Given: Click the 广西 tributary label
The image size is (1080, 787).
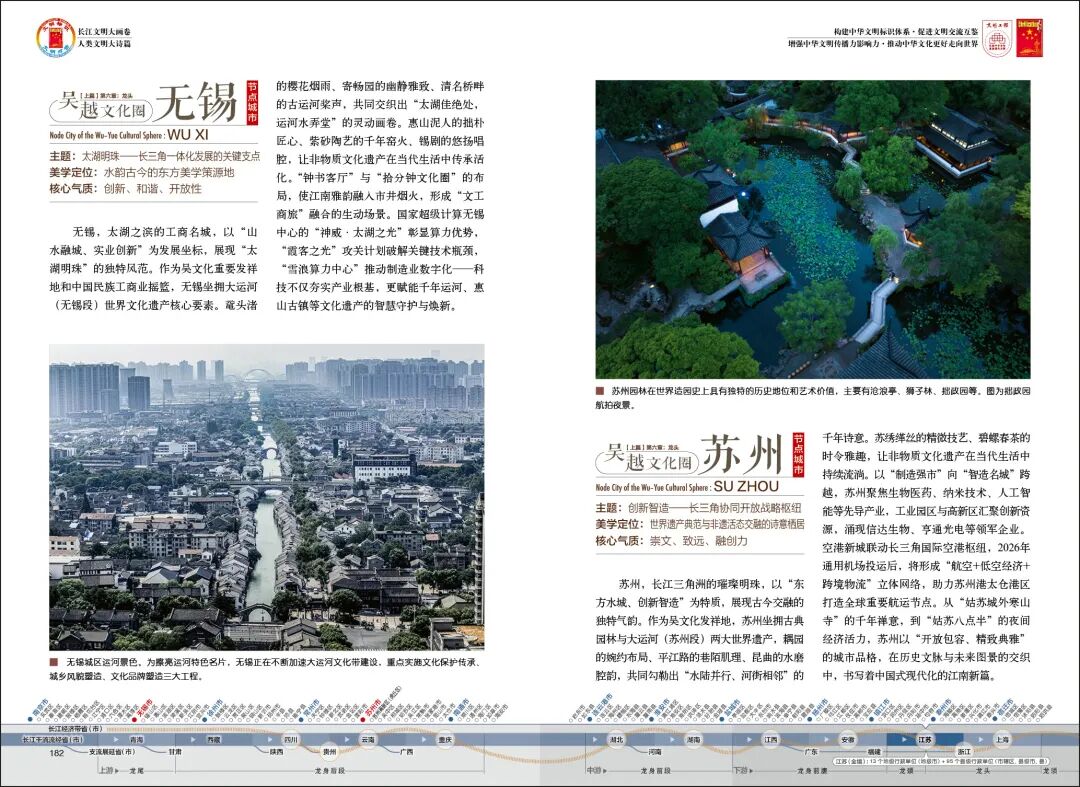Looking at the screenshot, I should [x=406, y=752].
